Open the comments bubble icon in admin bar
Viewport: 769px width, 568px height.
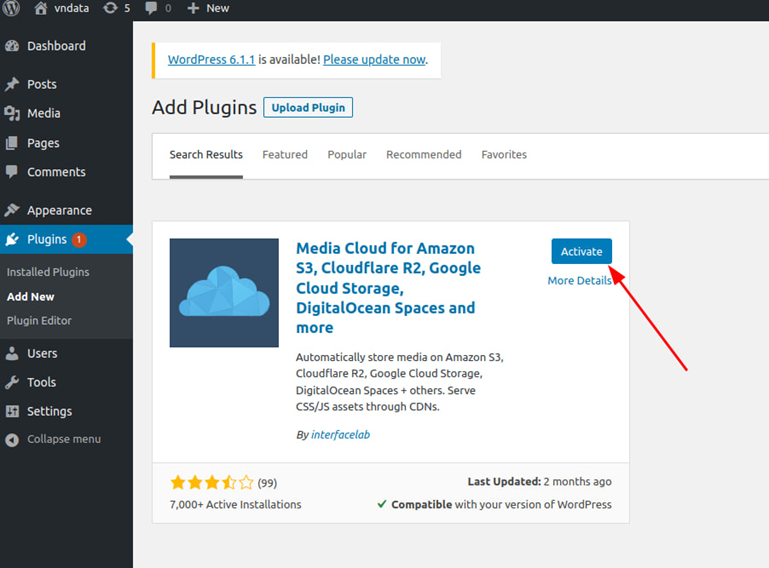[151, 8]
